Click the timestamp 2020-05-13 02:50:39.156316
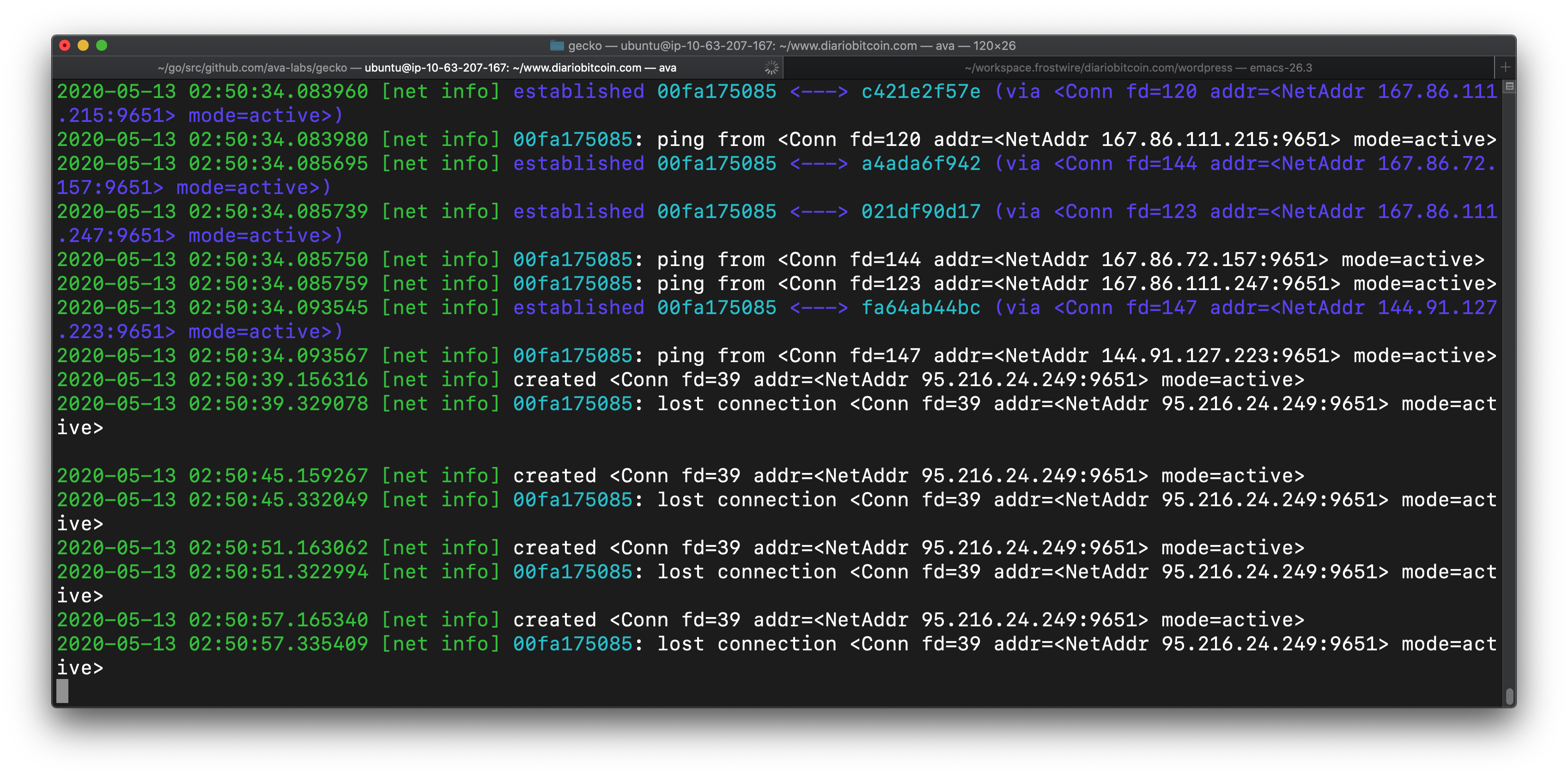 pos(213,379)
